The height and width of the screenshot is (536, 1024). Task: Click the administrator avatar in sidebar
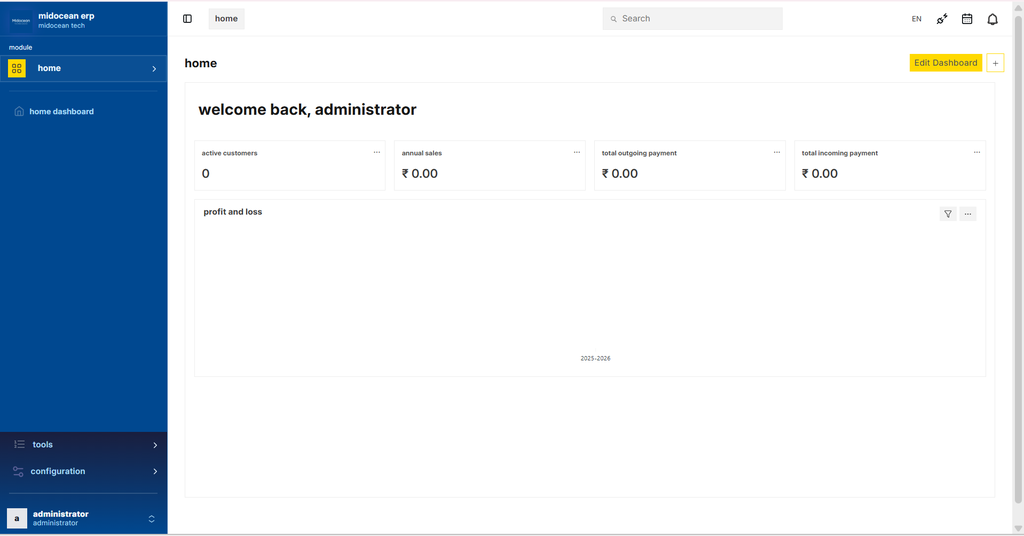pos(17,518)
